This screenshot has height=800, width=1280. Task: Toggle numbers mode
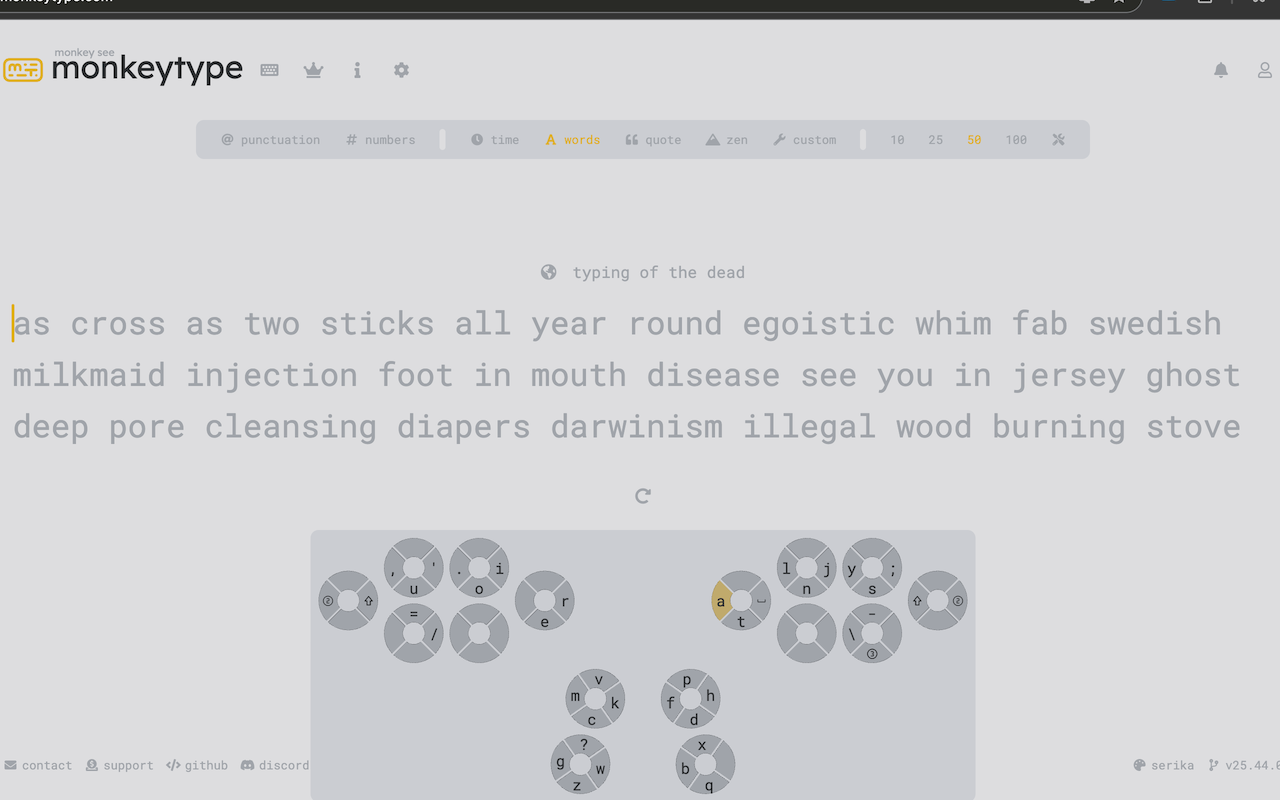point(380,140)
